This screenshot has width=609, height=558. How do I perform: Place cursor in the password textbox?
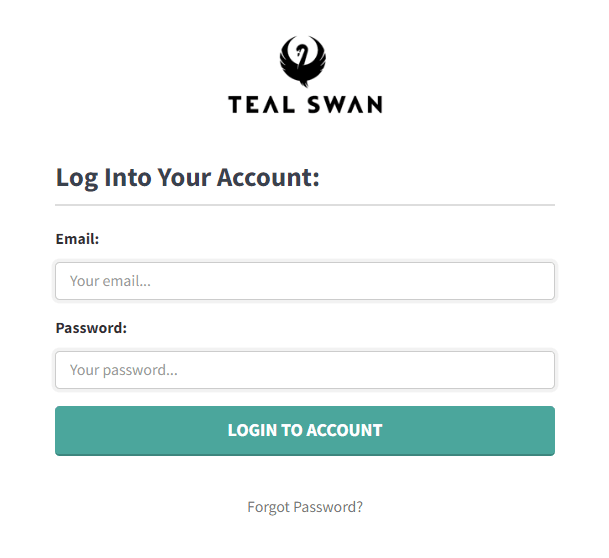click(x=305, y=370)
